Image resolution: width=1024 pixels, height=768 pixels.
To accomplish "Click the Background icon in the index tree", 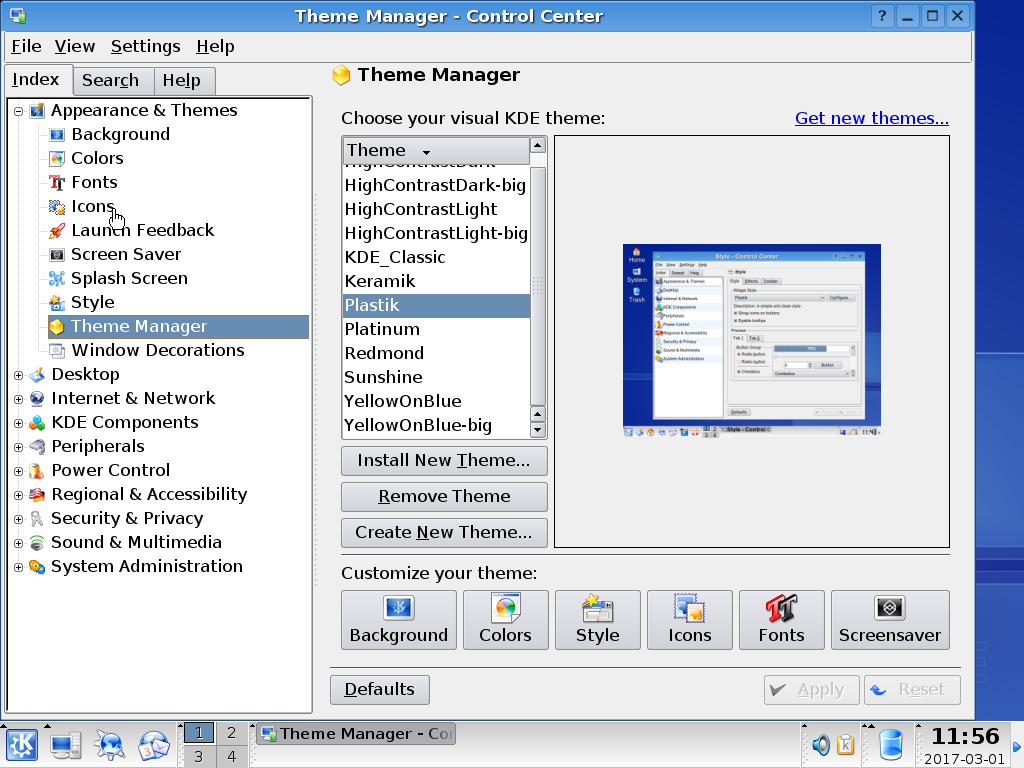I will pyautogui.click(x=57, y=135).
